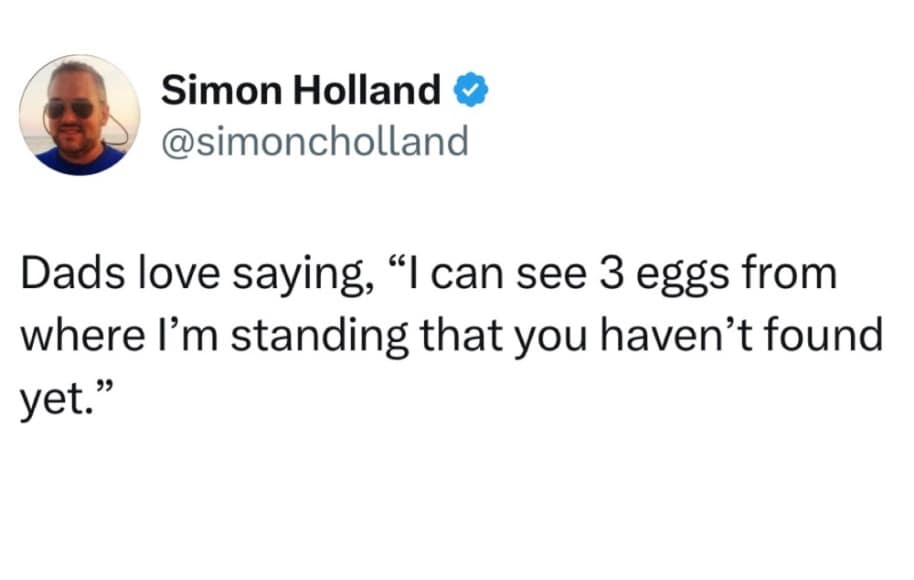The height and width of the screenshot is (580, 914).
Task: Click the blue verified checkmark badge
Action: click(471, 92)
